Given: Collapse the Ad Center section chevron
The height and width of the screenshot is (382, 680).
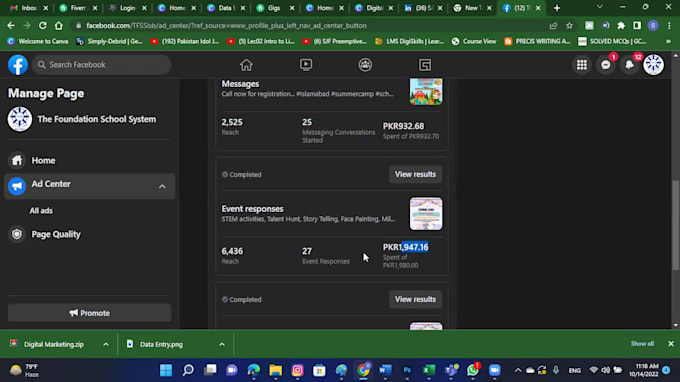Looking at the screenshot, I should (x=162, y=186).
